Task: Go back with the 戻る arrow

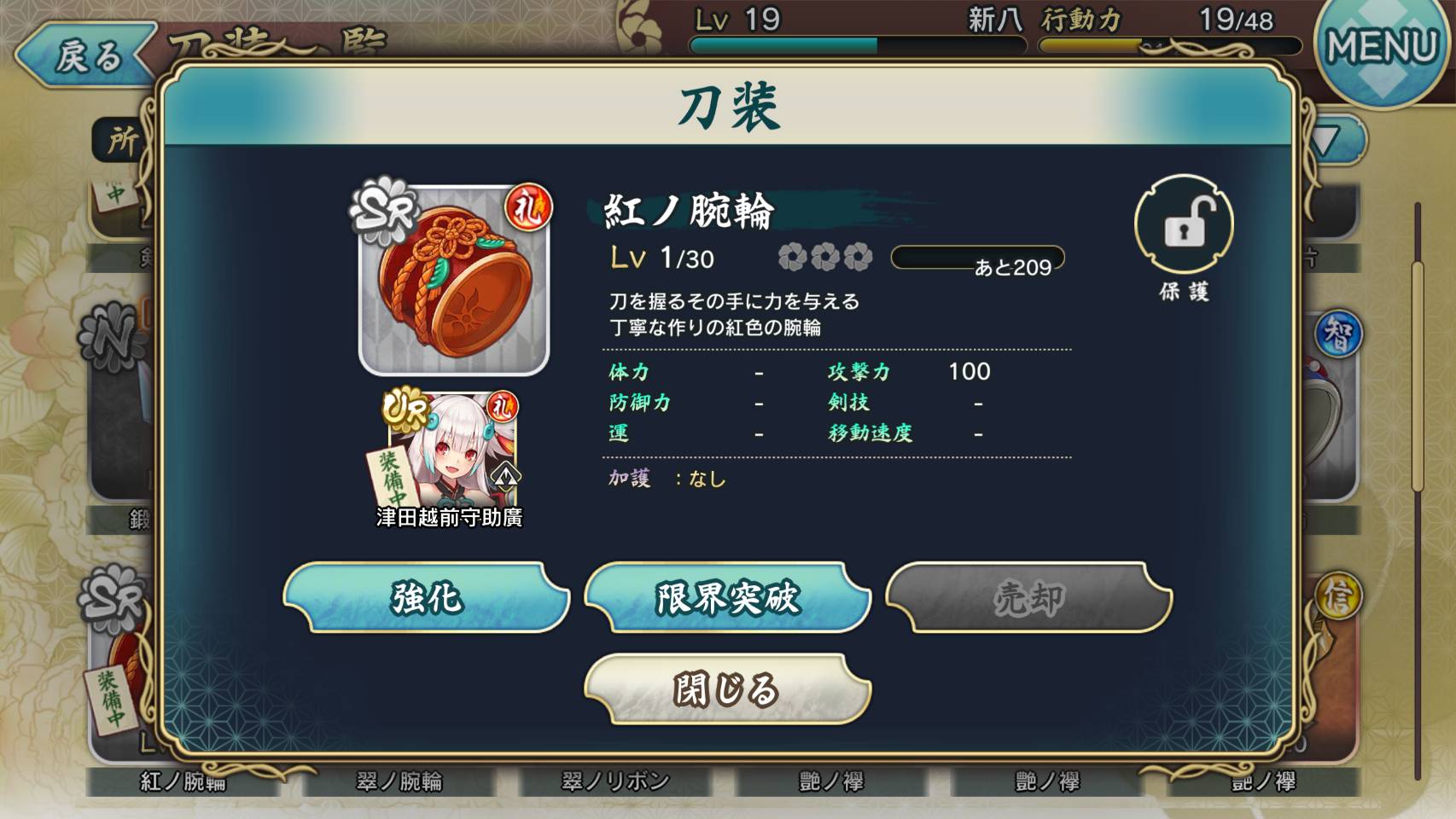Action: coord(85,56)
